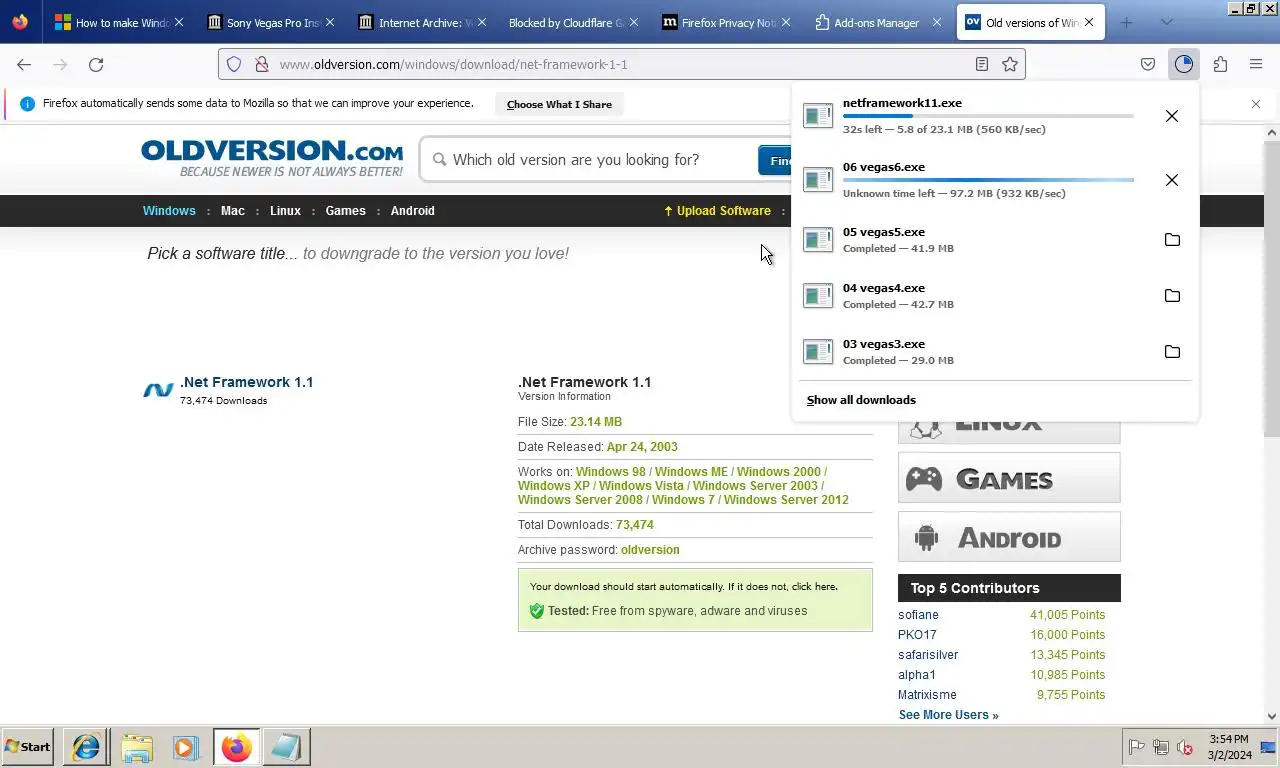Click the Firefox back arrow button

[x=24, y=64]
